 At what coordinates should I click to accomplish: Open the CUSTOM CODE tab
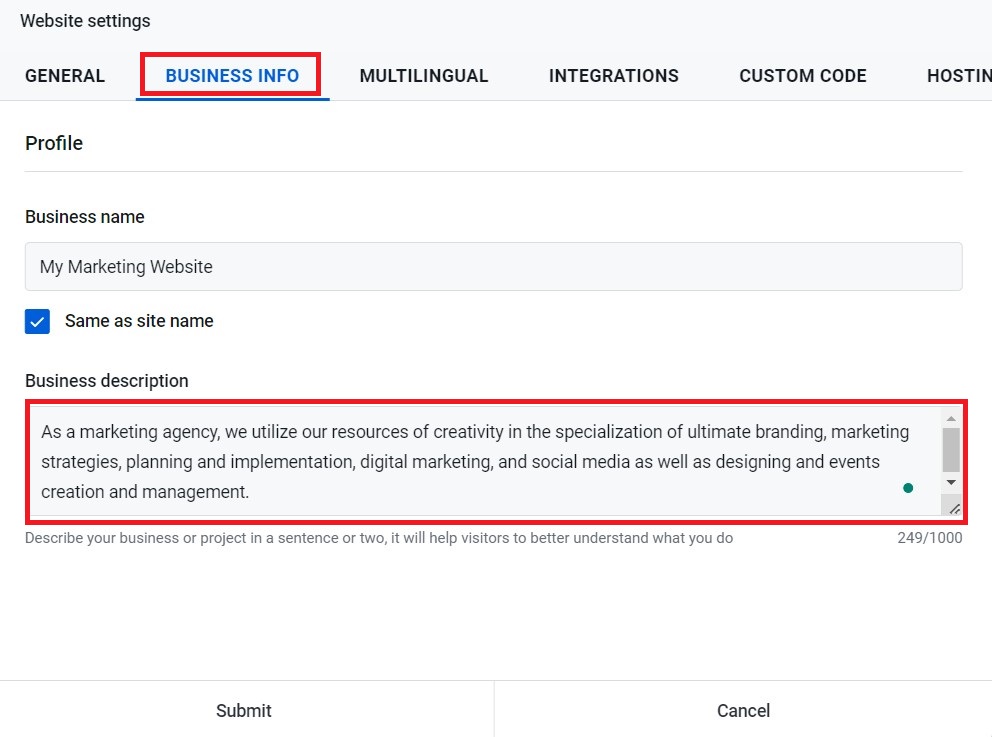pos(802,76)
